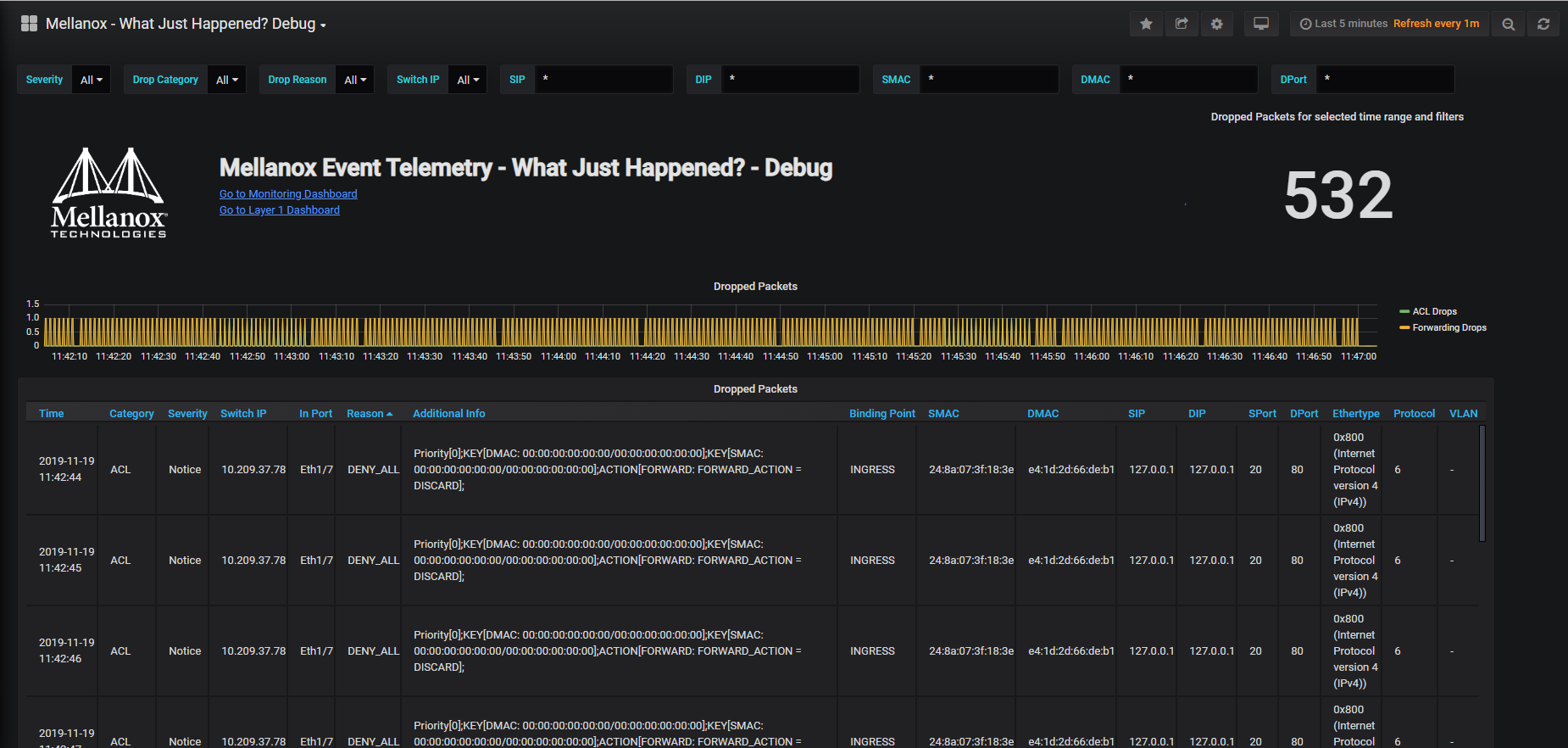This screenshot has width=1568, height=748.
Task: Click the DIP filter input field
Action: point(790,80)
